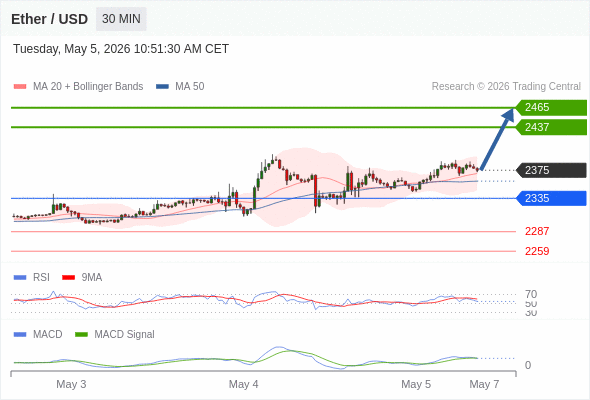
Task: Click the red 2287 support level label
Action: 537,231
